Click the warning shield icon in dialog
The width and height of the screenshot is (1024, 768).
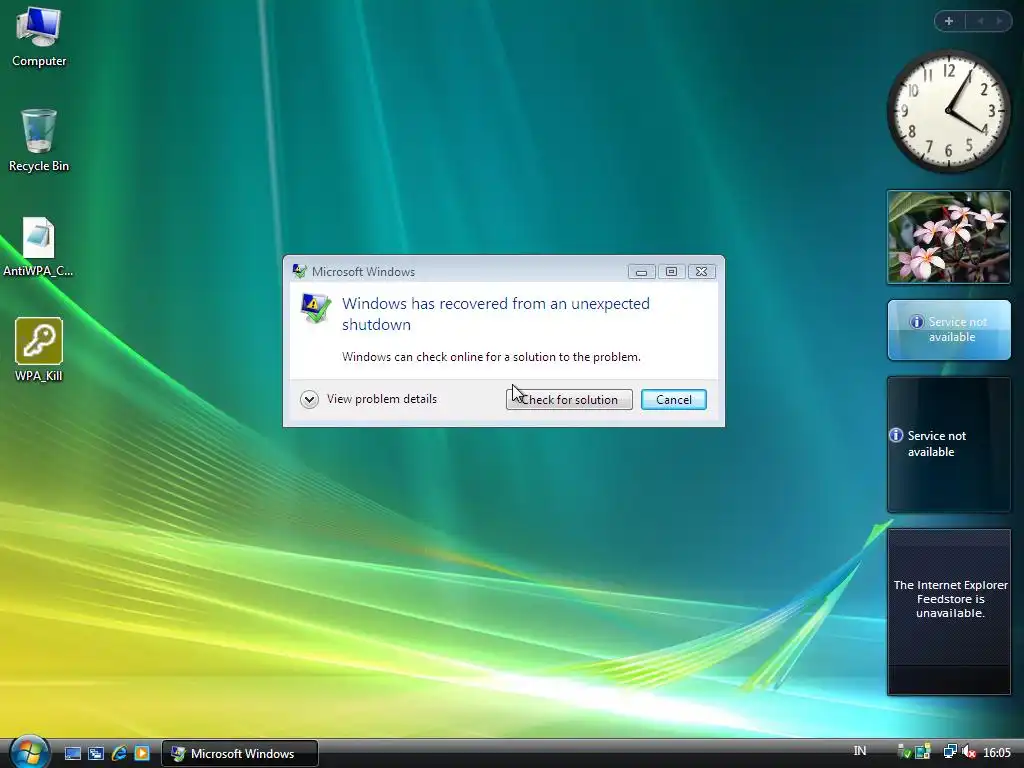click(315, 308)
